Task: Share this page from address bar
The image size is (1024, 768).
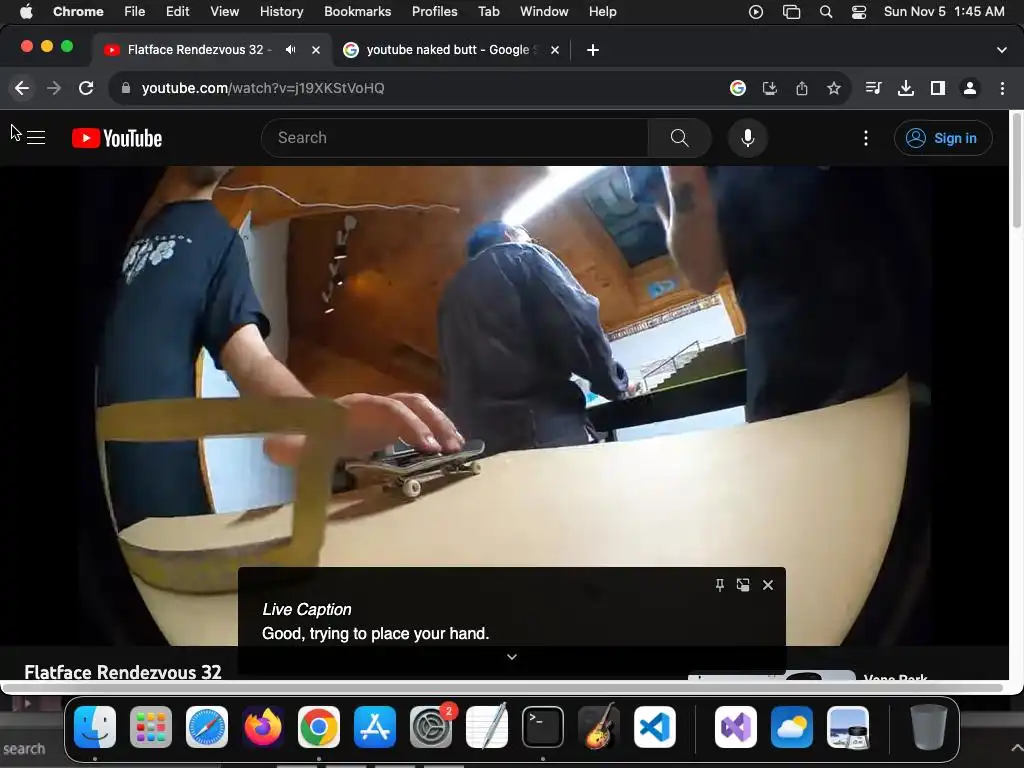Action: pos(802,88)
